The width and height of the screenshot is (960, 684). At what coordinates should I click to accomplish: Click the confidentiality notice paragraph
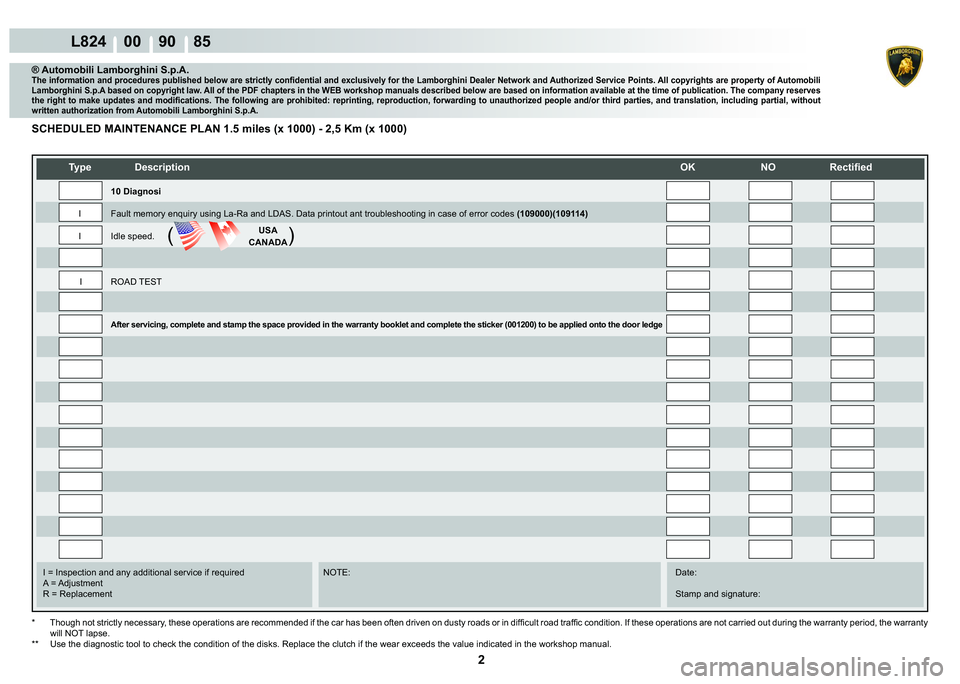click(426, 96)
